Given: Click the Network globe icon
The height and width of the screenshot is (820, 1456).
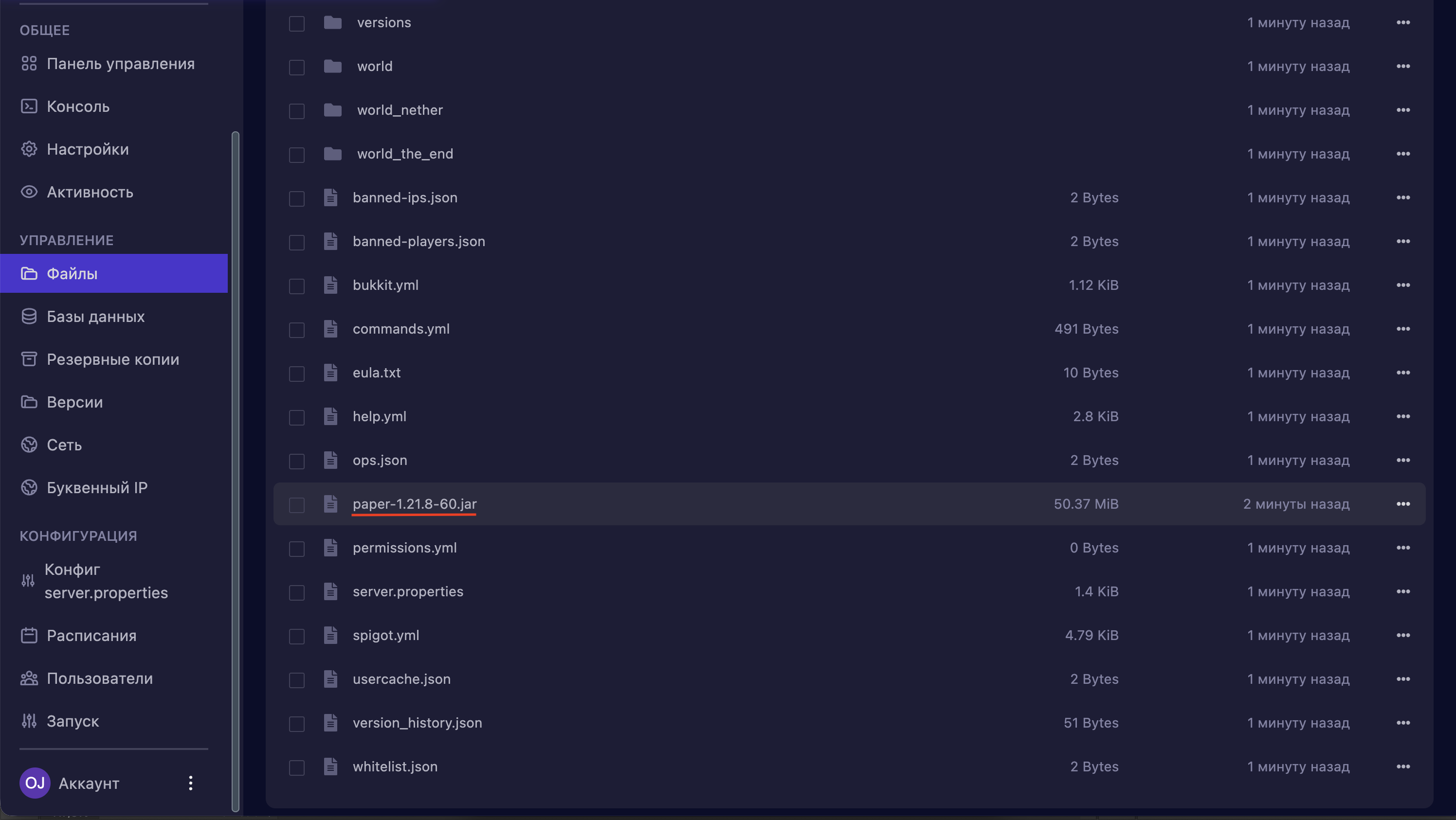Looking at the screenshot, I should pyautogui.click(x=29, y=445).
